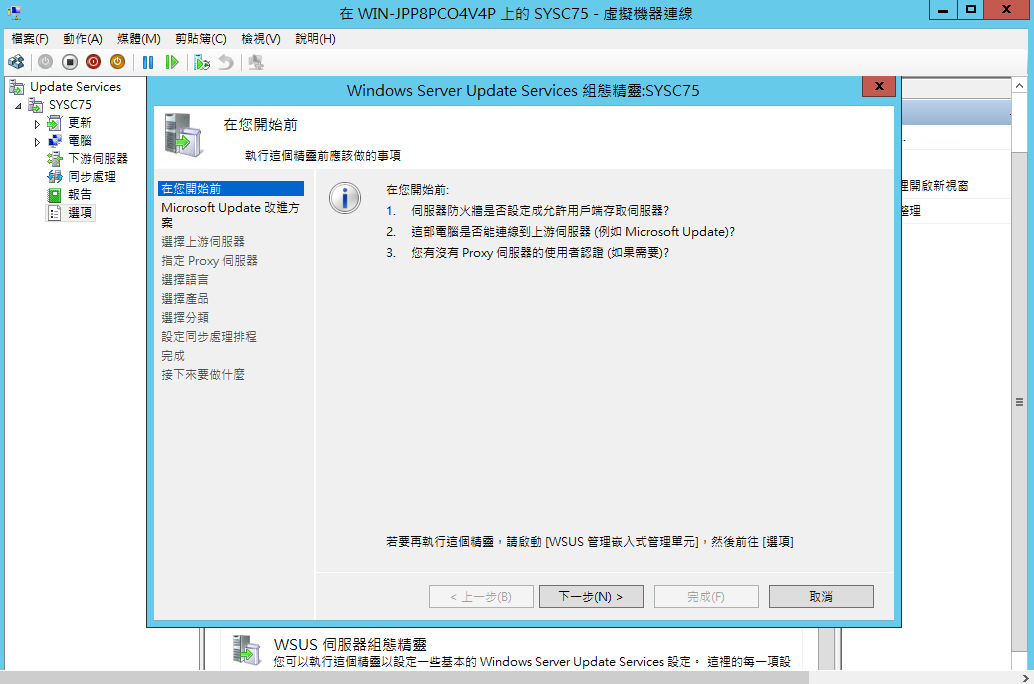Click the orange Save state icon
Viewport: 1034px width, 684px height.
117,62
